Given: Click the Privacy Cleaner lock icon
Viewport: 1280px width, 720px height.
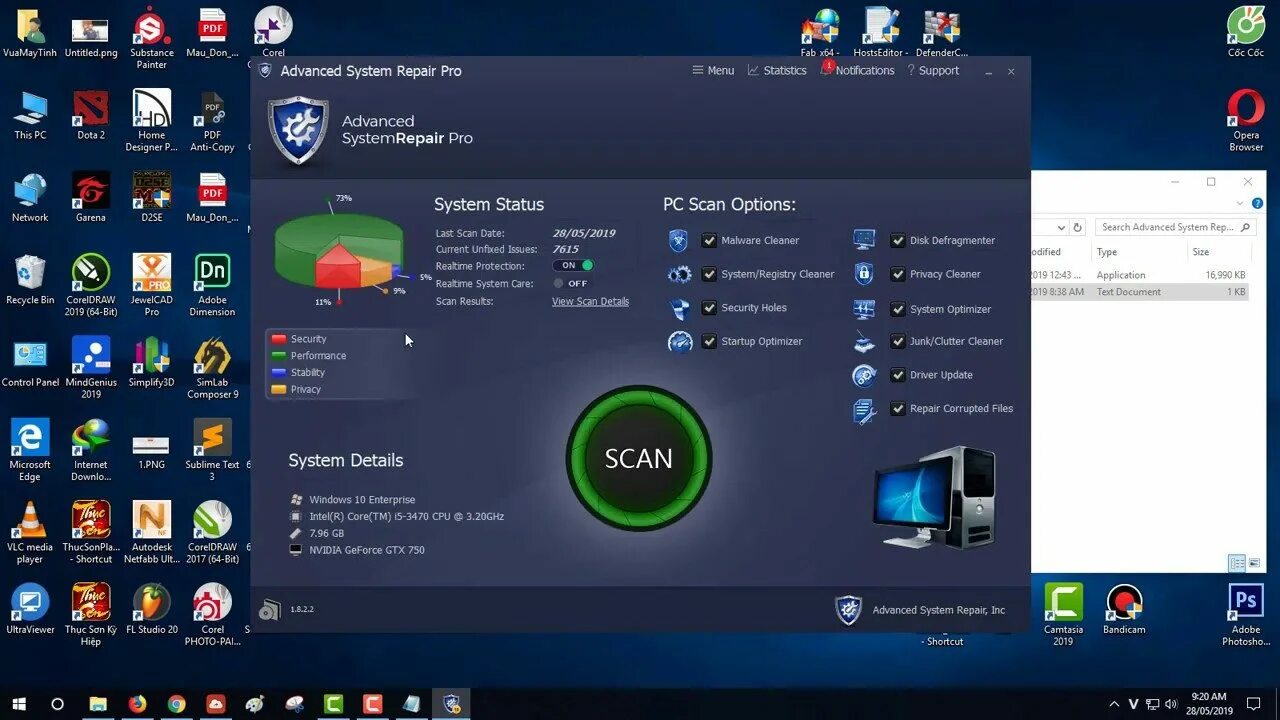Looking at the screenshot, I should tap(864, 274).
